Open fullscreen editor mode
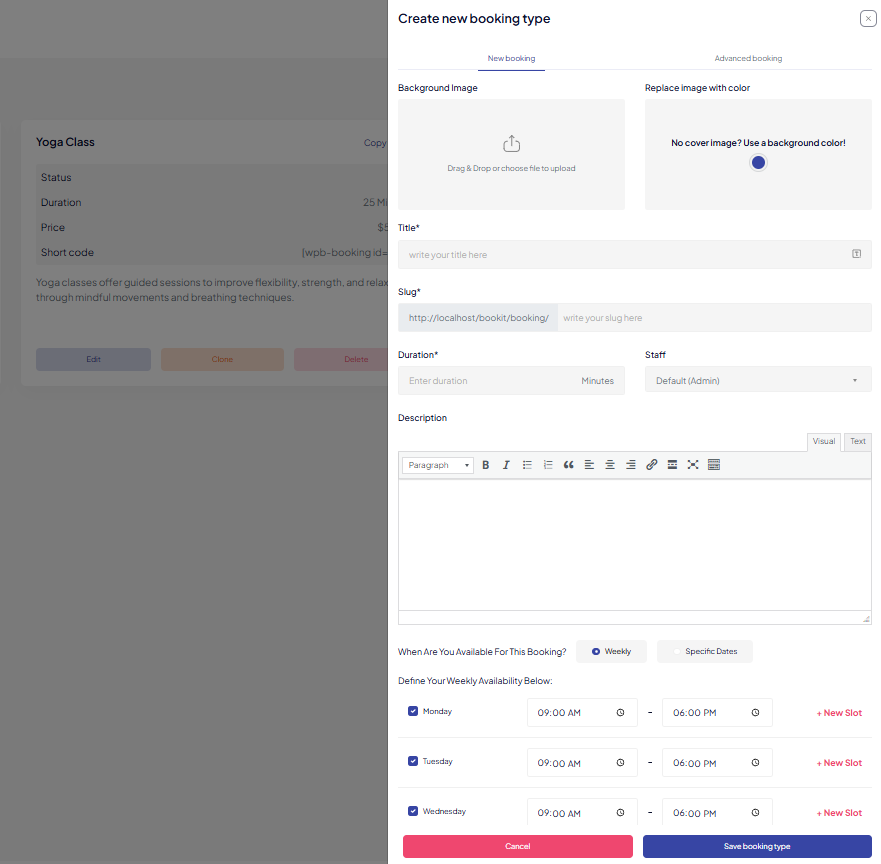 (x=693, y=465)
